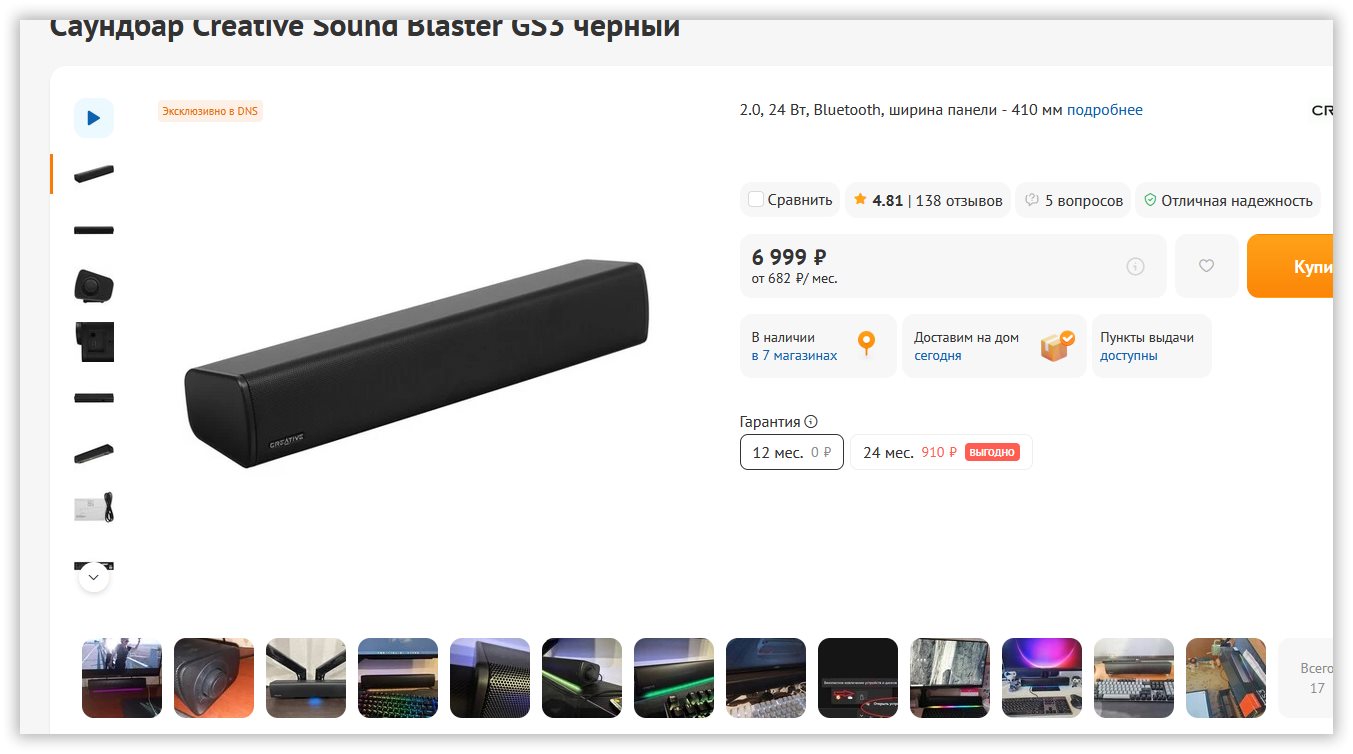Tick the Сравнить compare checkbox
Viewport: 1353px width, 754px height.
point(756,200)
